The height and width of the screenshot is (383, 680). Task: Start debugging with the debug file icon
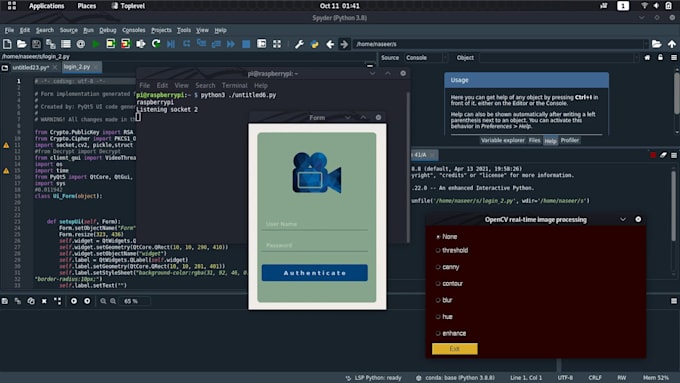pyautogui.click(x=171, y=44)
